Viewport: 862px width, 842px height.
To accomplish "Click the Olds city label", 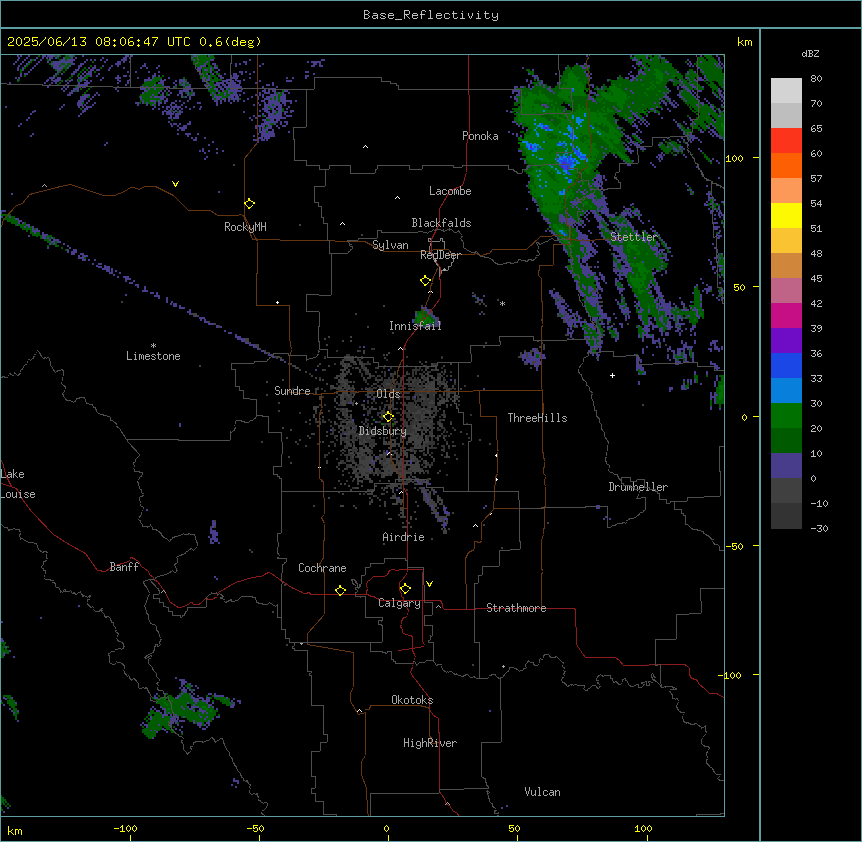I will click(x=388, y=394).
